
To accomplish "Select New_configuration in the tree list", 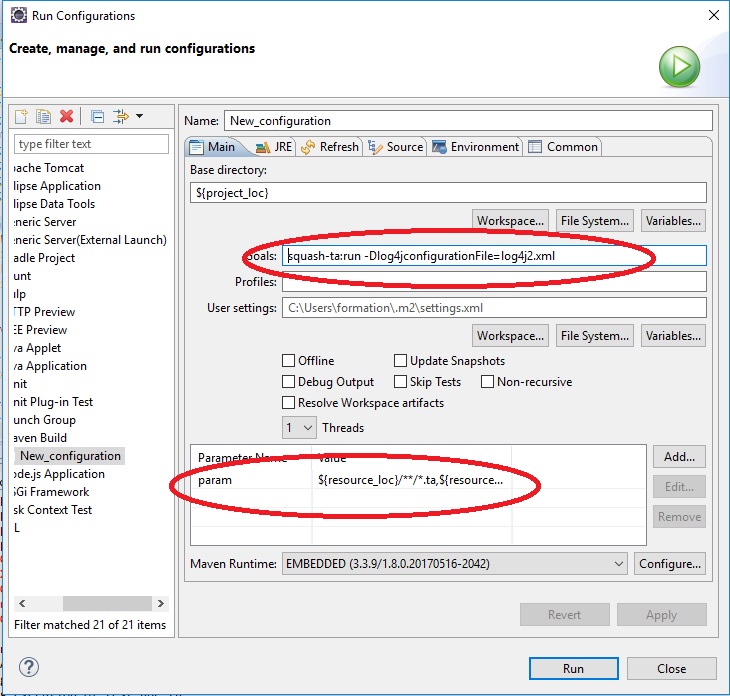I will click(x=70, y=456).
